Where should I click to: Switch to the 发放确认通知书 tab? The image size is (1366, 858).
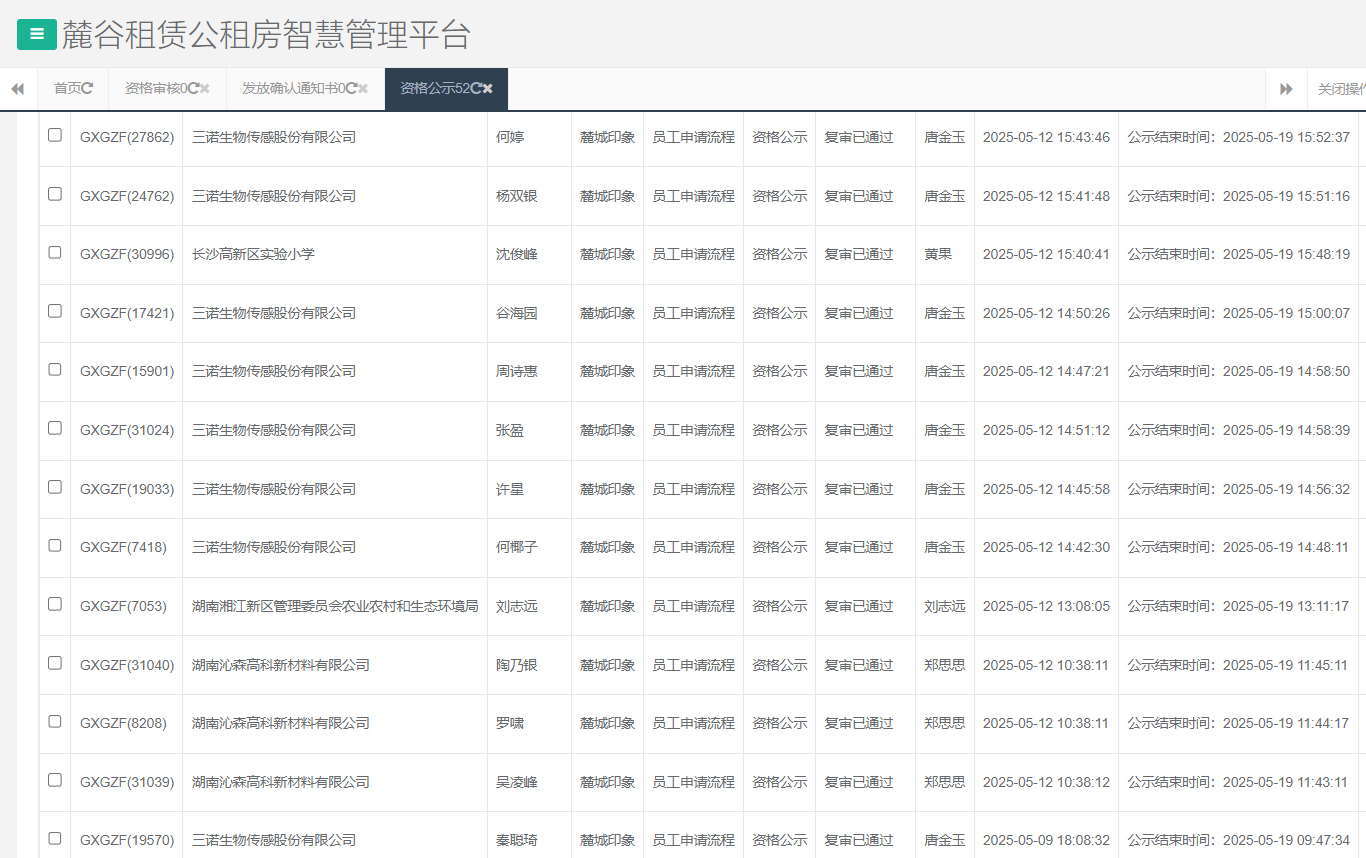click(292, 89)
